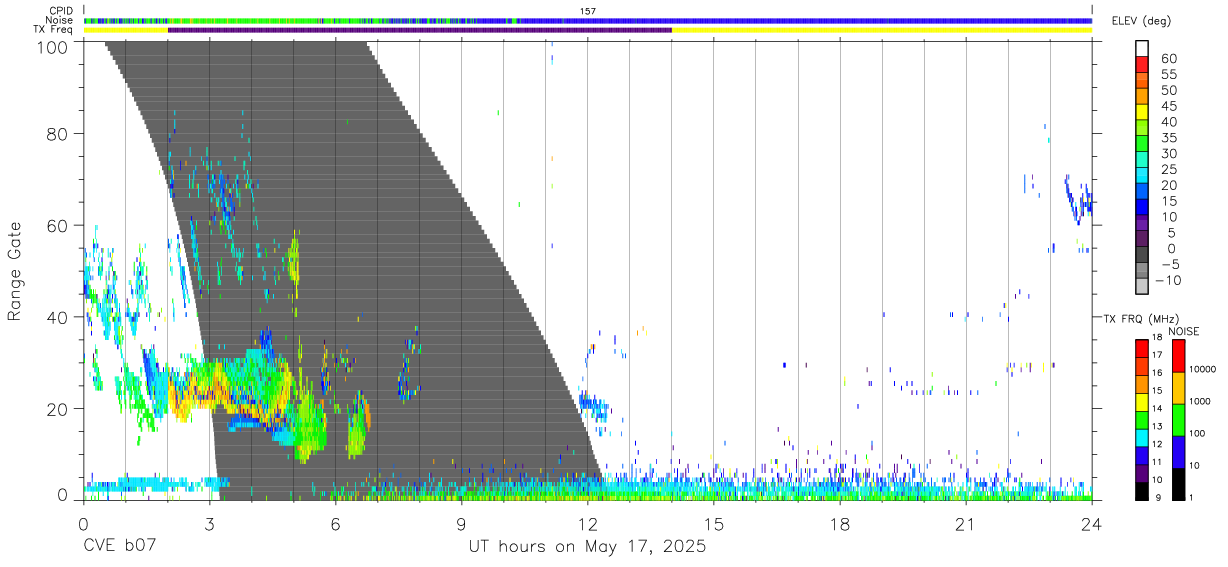Image resolution: width=1228 pixels, height=567 pixels.
Task: Click the '10000' label on the NOISE color bar
Action: point(1204,369)
